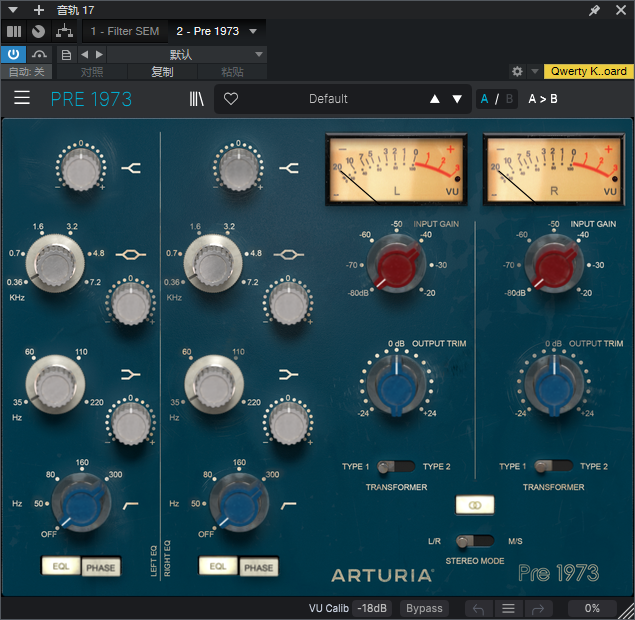Click the left VU meter
Image resolution: width=635 pixels, height=620 pixels.
[x=396, y=170]
